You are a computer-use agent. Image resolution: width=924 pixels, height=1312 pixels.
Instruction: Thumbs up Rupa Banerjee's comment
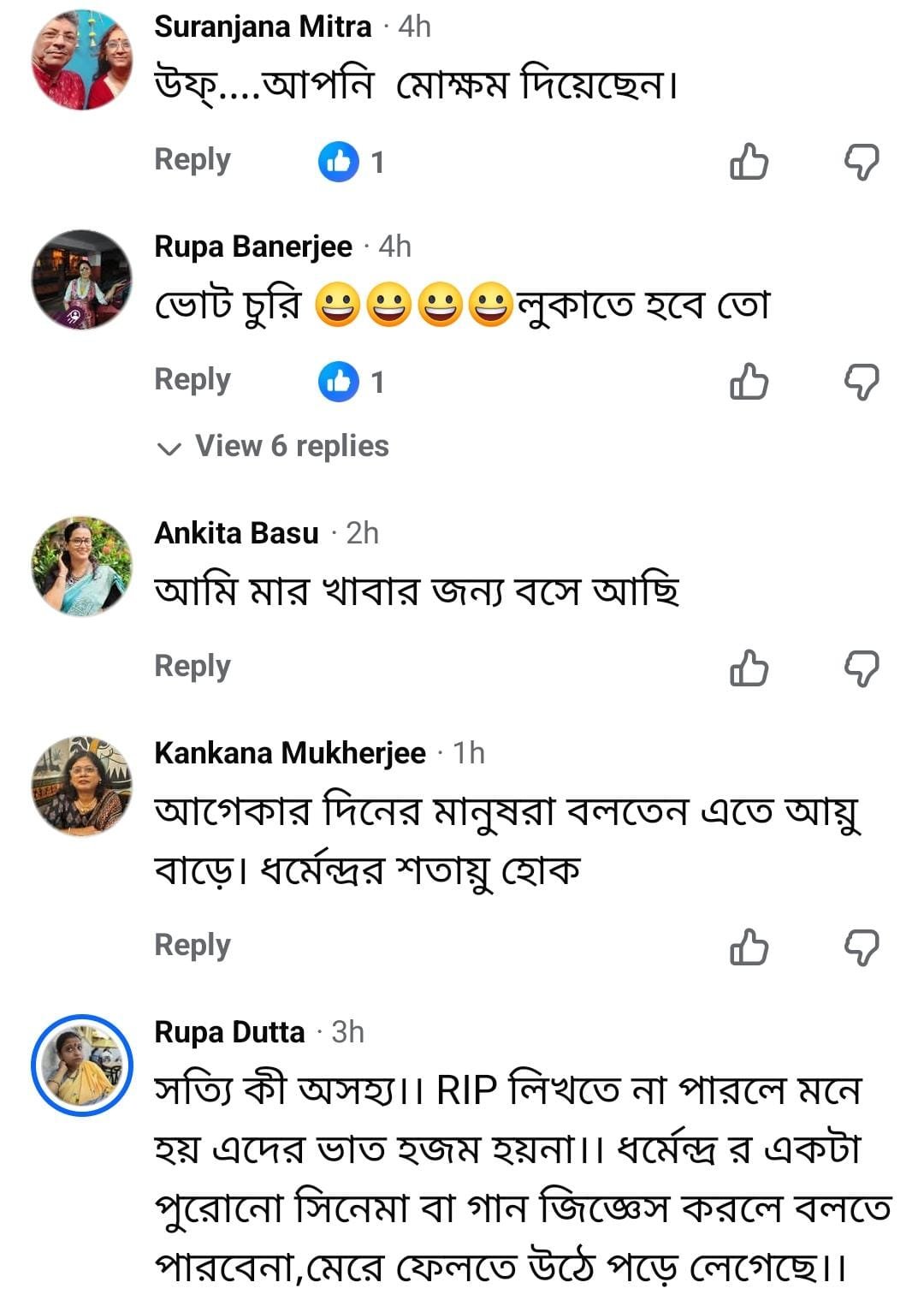coord(749,381)
